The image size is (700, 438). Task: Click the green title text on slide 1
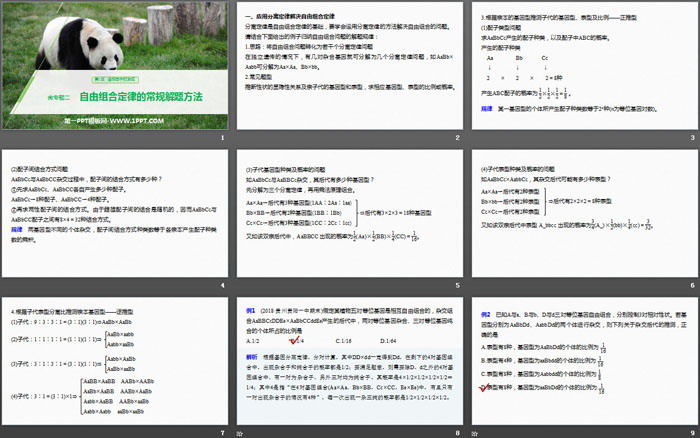click(140, 96)
